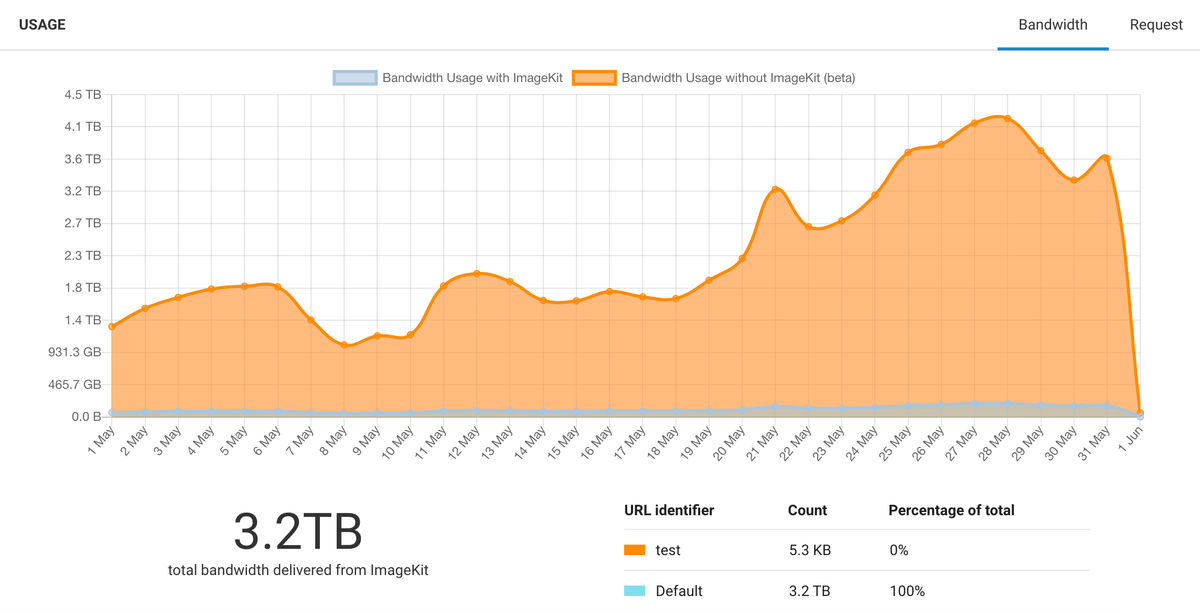
Task: Click the final data point on 1 Jun
Action: 1138,411
